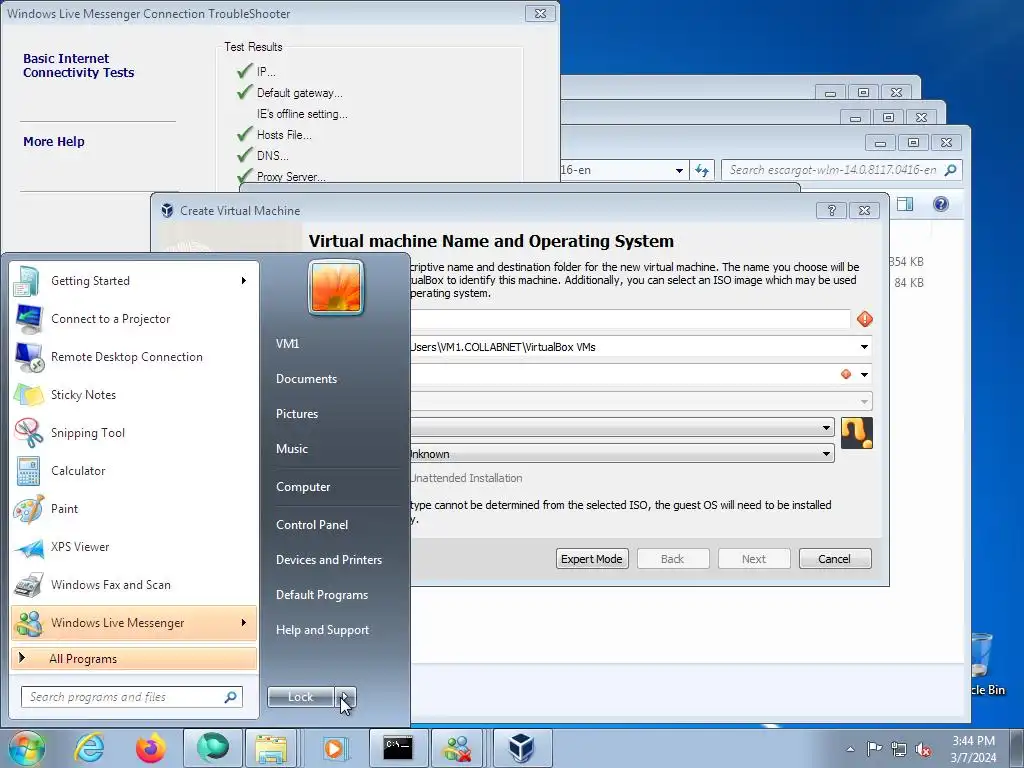Click the Paint palette icon
Image resolution: width=1024 pixels, height=768 pixels.
(29, 509)
